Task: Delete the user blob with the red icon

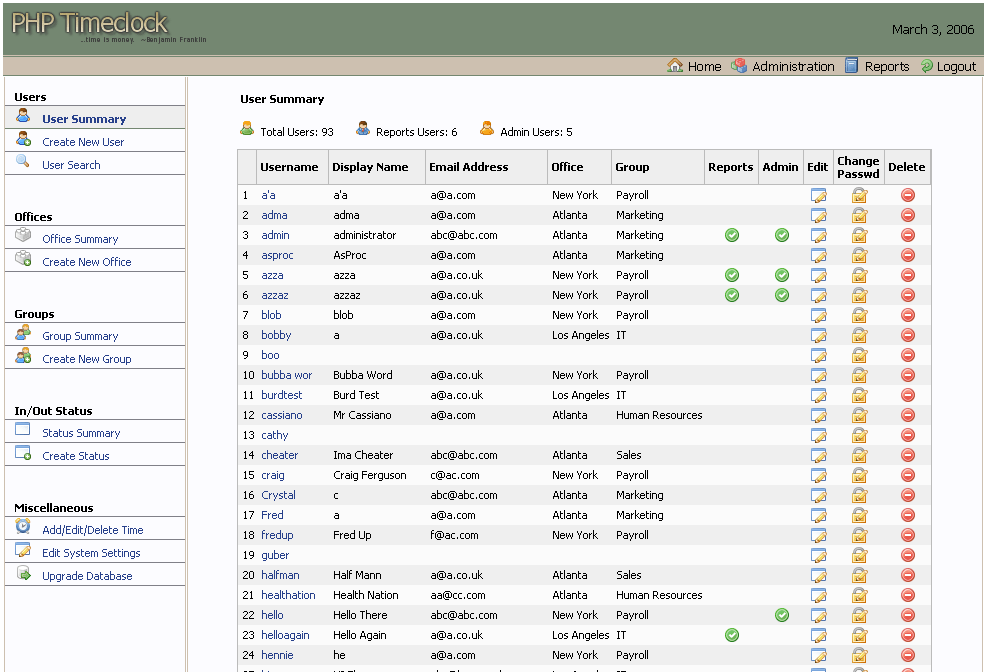Action: (x=906, y=315)
